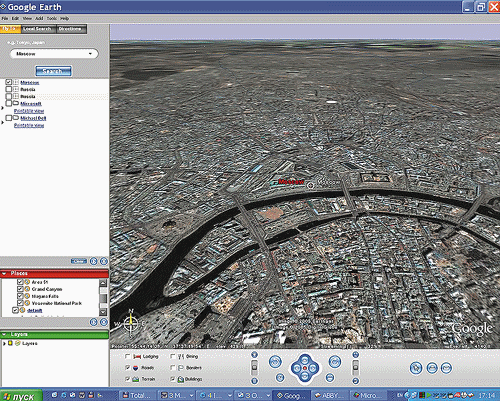Click Places list scrollbar up arrow
Image resolution: width=500 pixels, height=401 pixels.
point(103,283)
